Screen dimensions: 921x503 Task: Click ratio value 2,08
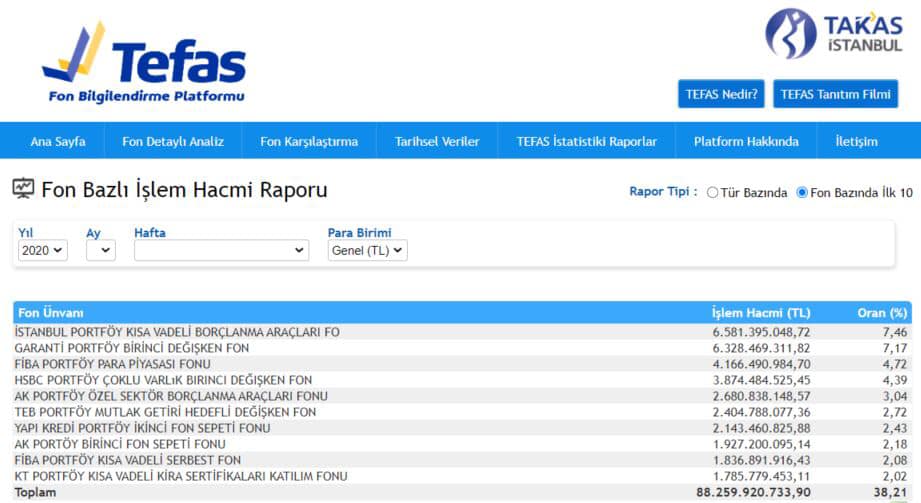coord(895,460)
